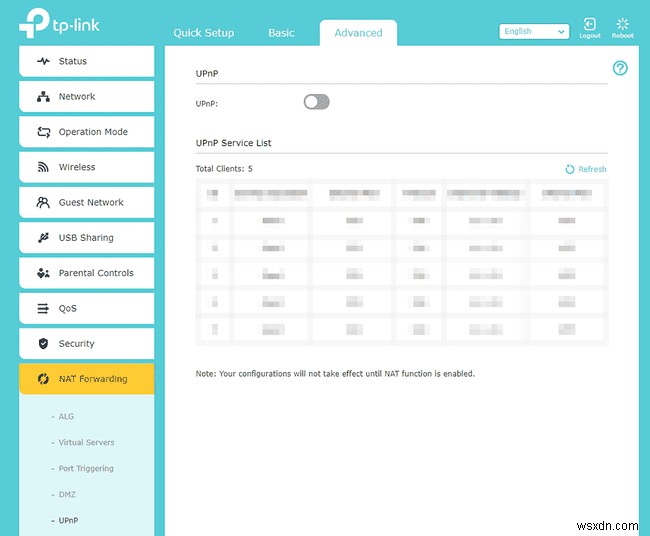This screenshot has width=650, height=536.
Task: Click the NAT Forwarding circular icon
Action: click(x=43, y=379)
